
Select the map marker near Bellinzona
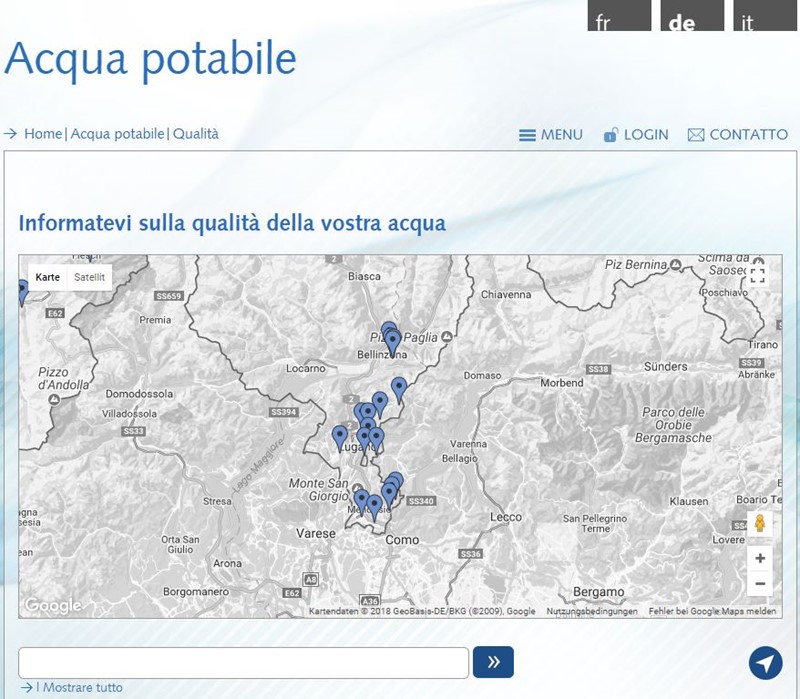[x=390, y=337]
